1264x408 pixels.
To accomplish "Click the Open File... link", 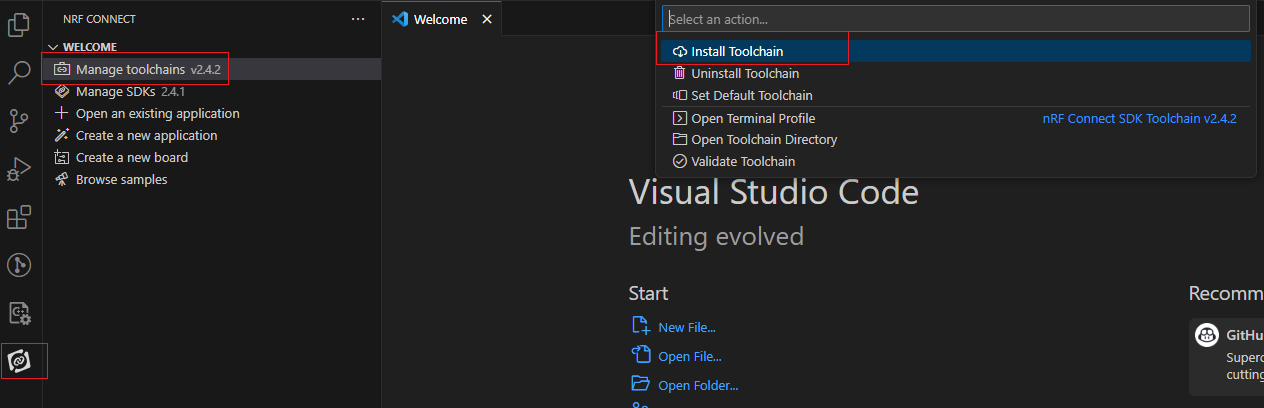I will (x=690, y=356).
